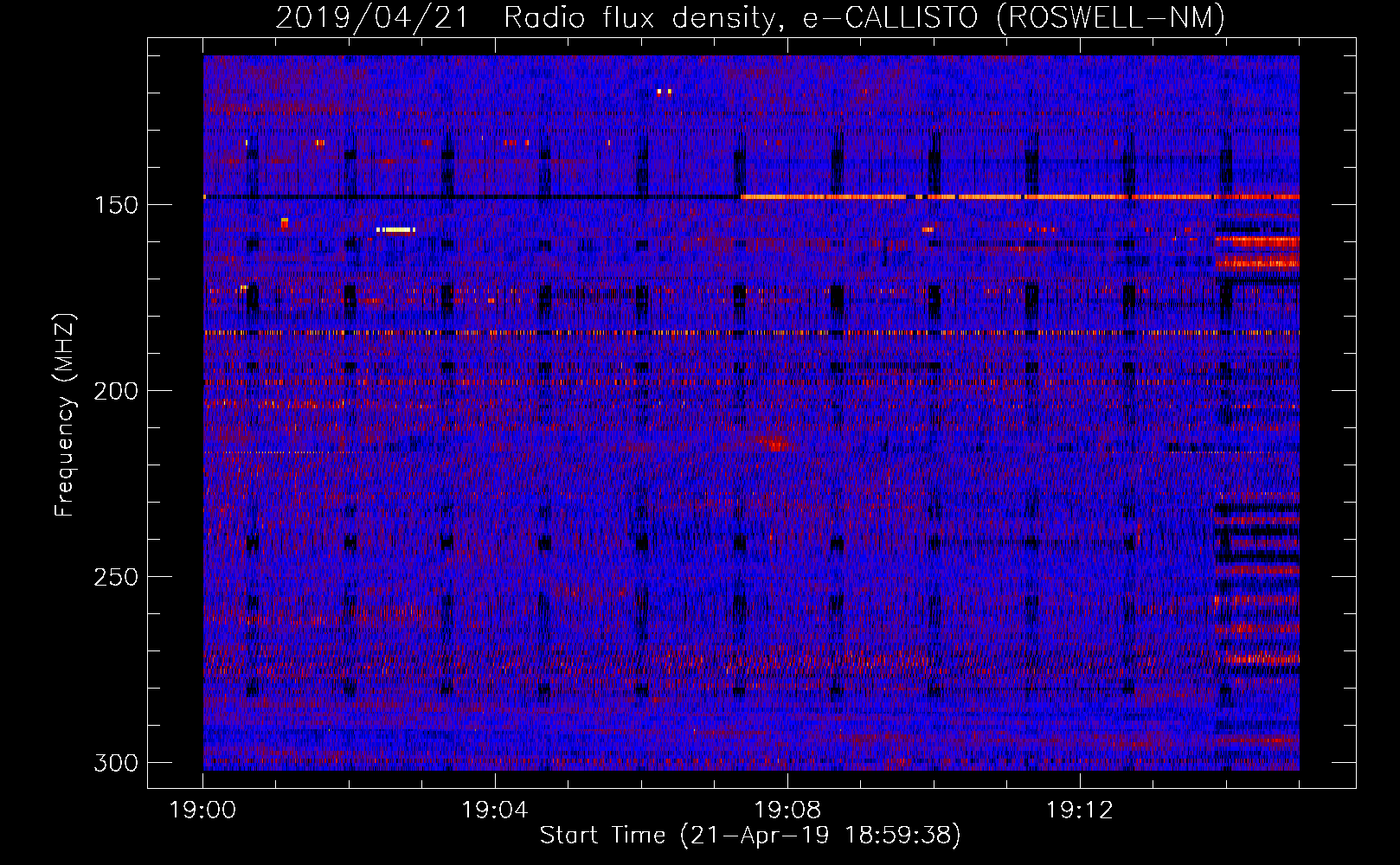Select the 200 frequency axis label
Image resolution: width=1400 pixels, height=865 pixels.
pyautogui.click(x=115, y=391)
